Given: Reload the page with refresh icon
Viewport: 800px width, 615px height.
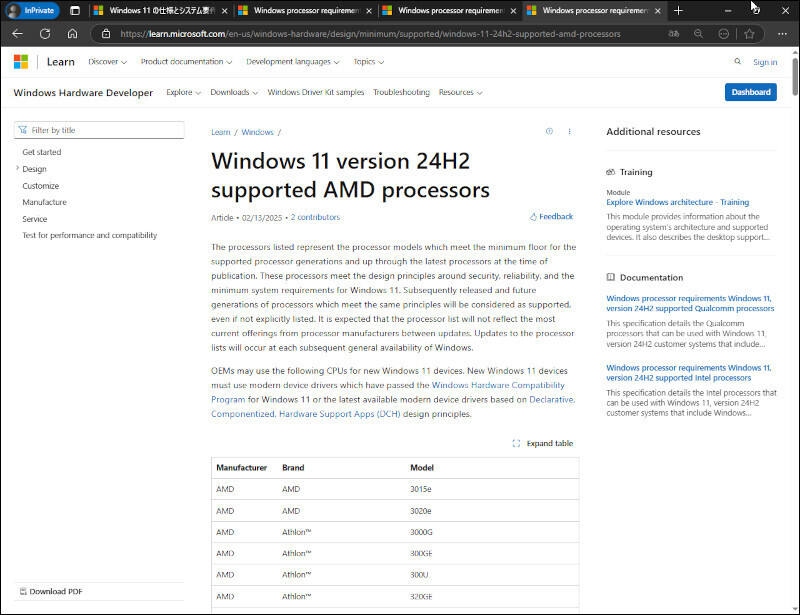Looking at the screenshot, I should coord(45,34).
